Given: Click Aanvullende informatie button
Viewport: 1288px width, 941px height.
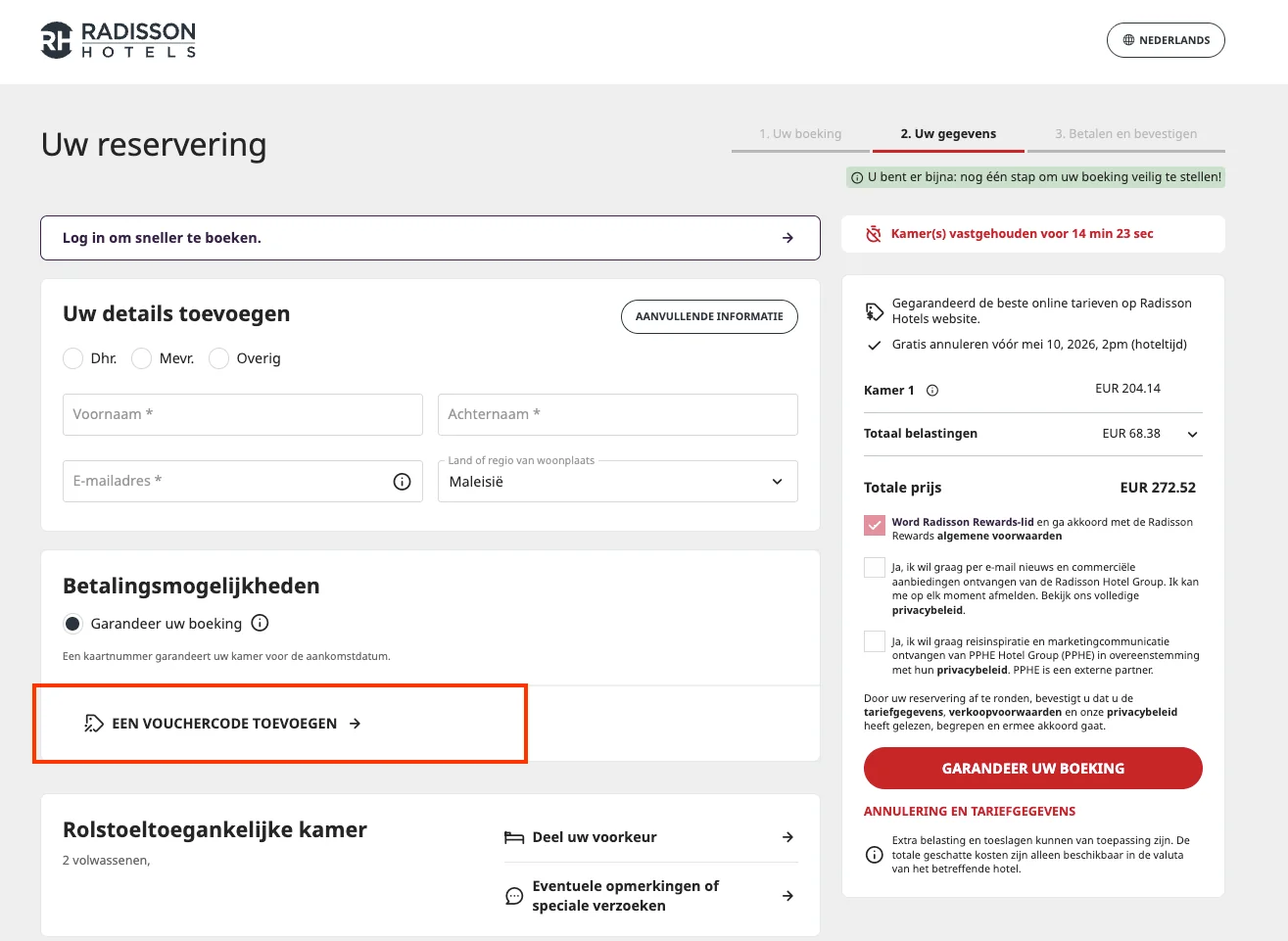Looking at the screenshot, I should pos(709,316).
